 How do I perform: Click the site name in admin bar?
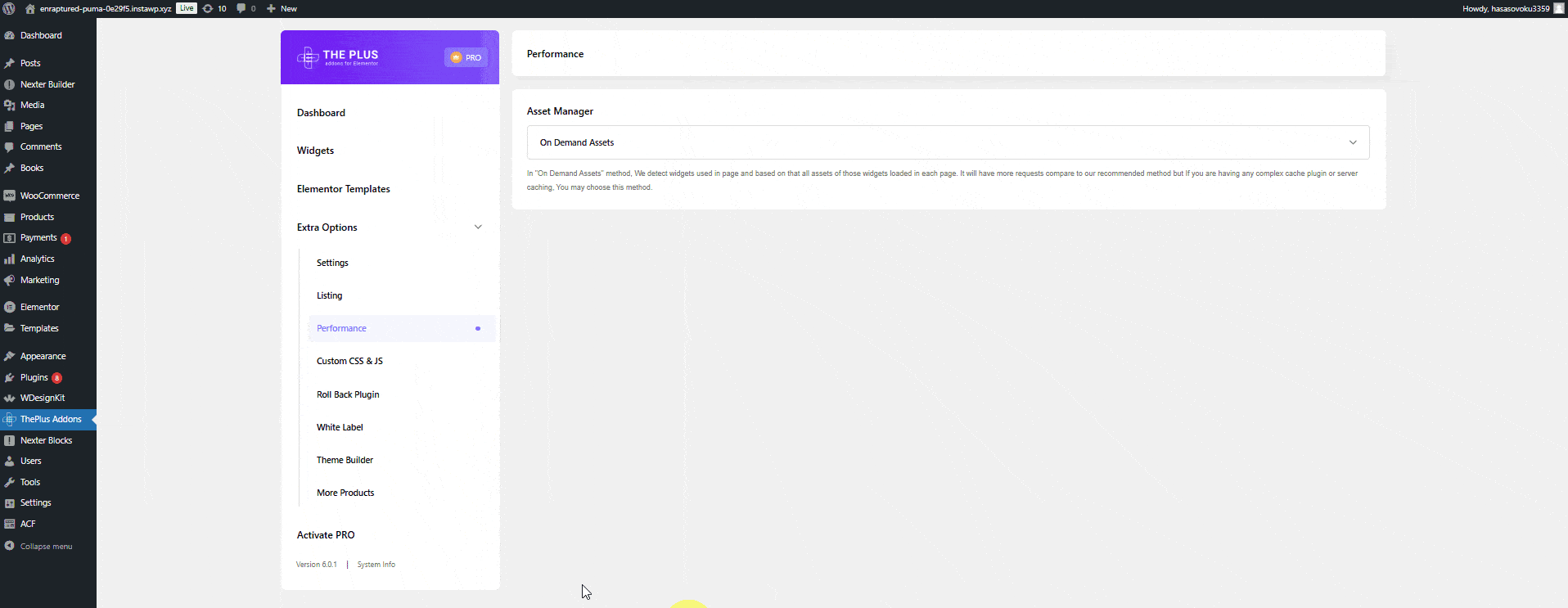coord(106,8)
